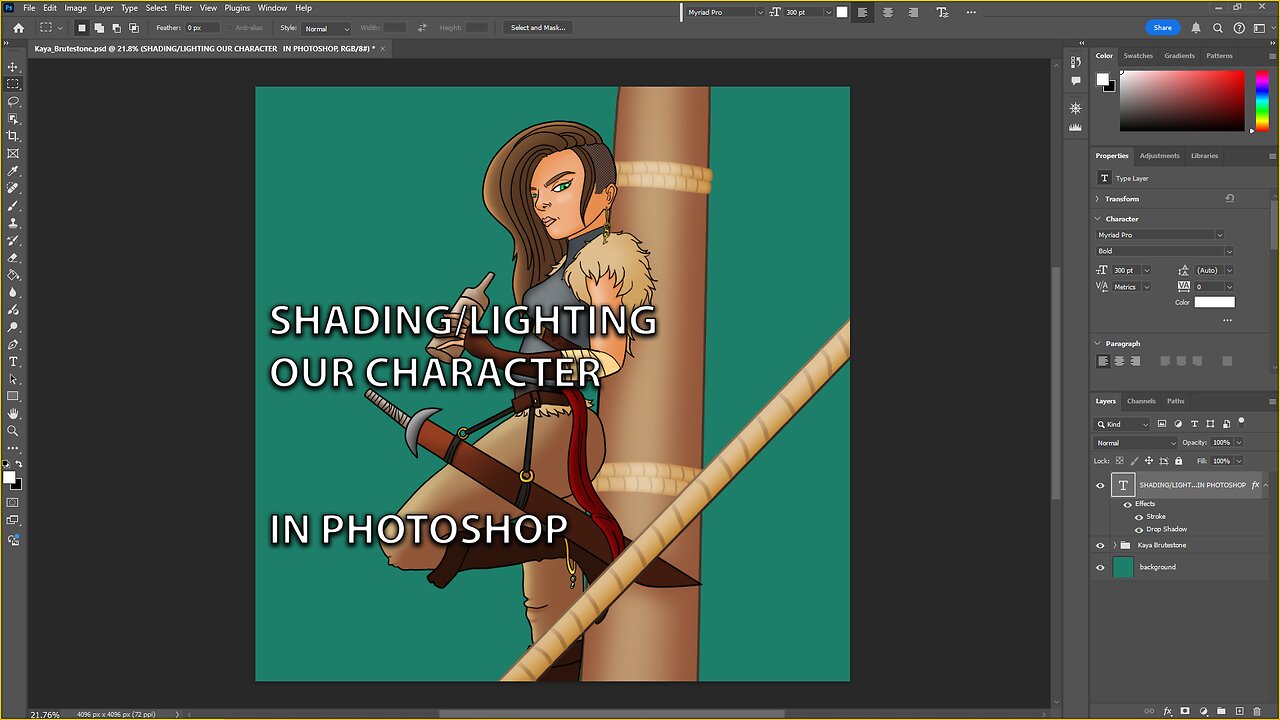Collapse the Character section
This screenshot has width=1280, height=720.
[x=1098, y=219]
